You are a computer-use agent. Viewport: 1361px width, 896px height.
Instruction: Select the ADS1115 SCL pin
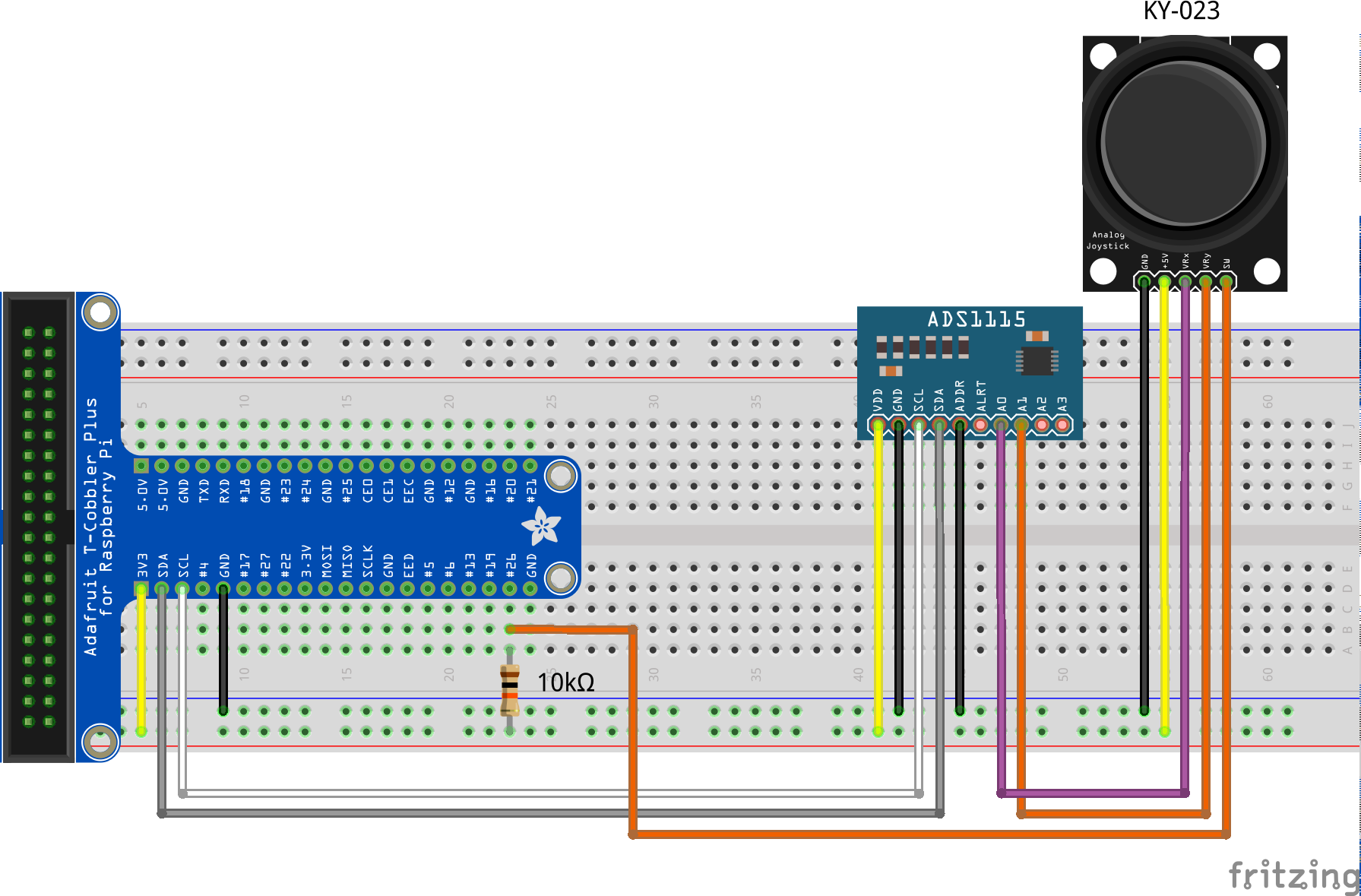click(x=919, y=426)
